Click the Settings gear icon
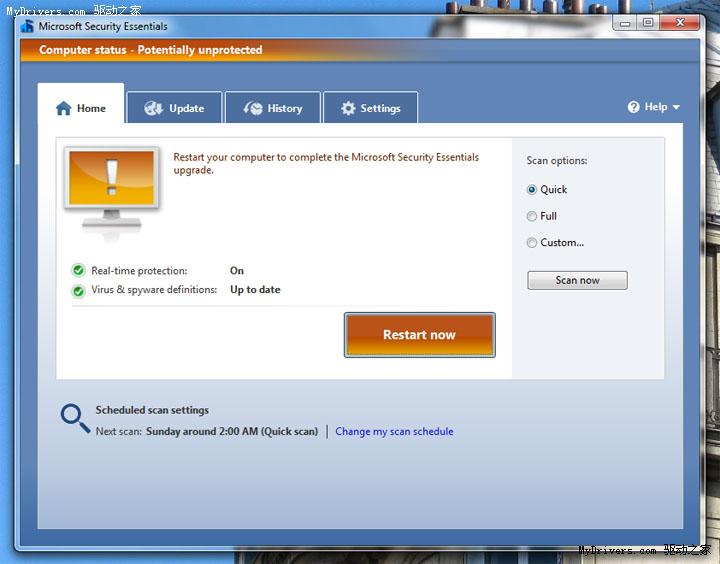The height and width of the screenshot is (564, 720). pyautogui.click(x=348, y=108)
